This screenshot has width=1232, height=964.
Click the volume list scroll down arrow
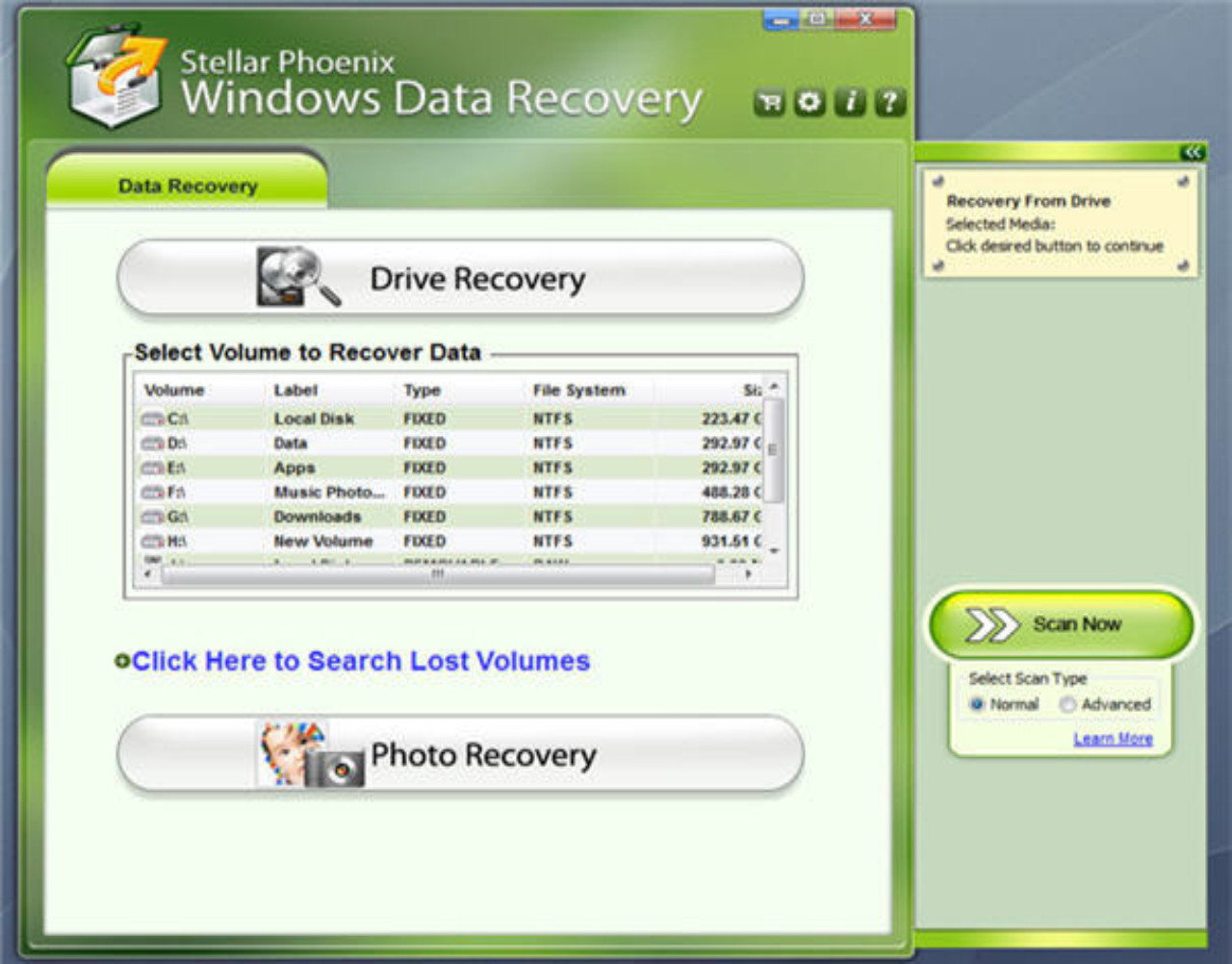775,552
